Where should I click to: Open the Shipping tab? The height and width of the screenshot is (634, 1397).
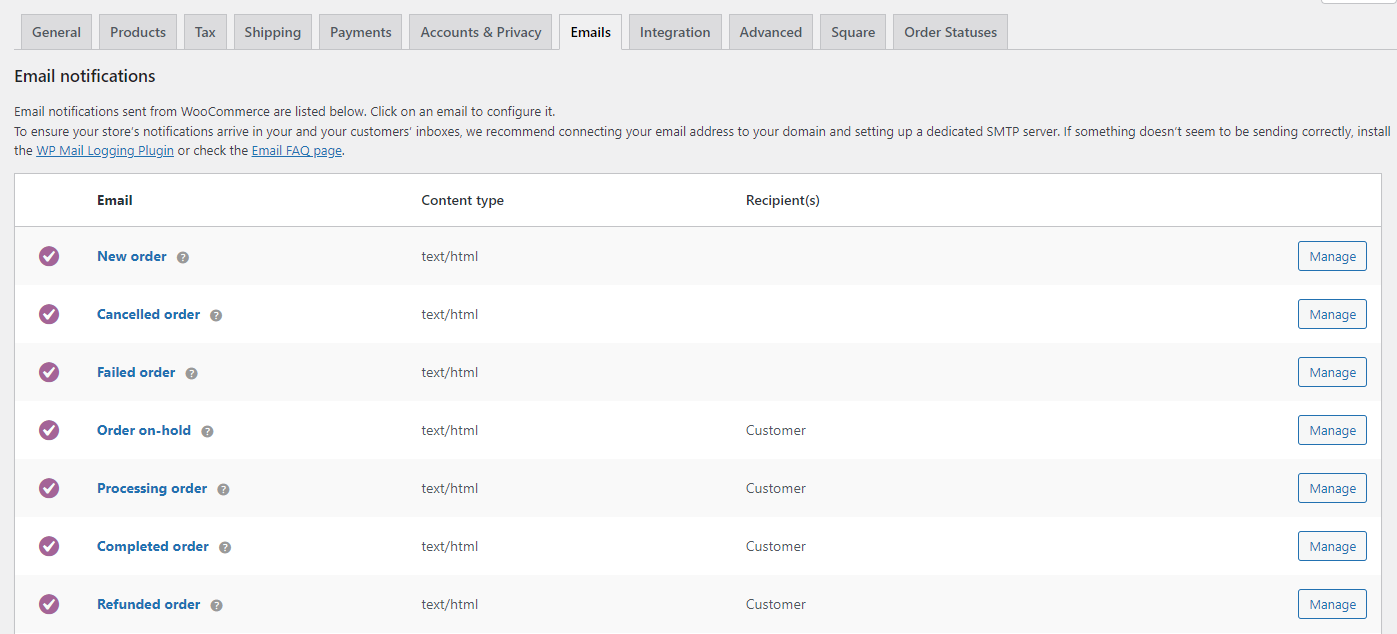tap(272, 32)
